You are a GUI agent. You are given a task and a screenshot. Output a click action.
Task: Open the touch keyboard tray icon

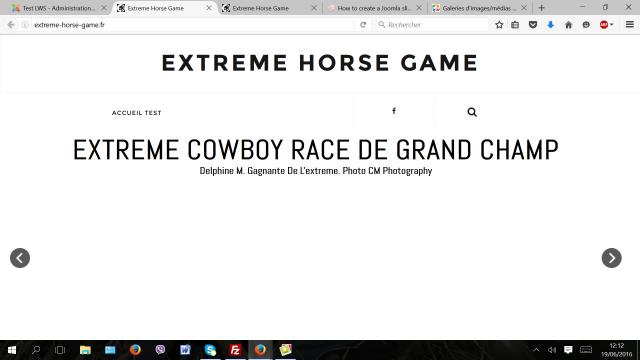[586, 350]
